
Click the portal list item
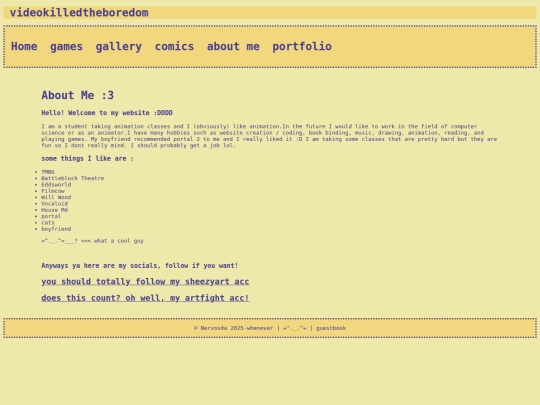[x=51, y=216]
